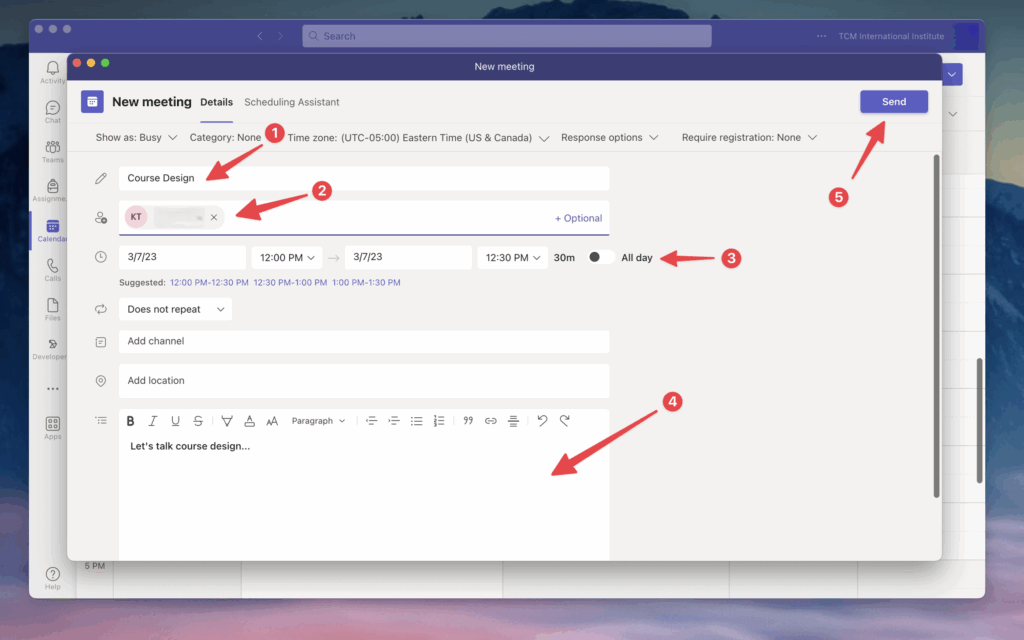Remove the KT attendee chip
This screenshot has height=640, width=1024.
pos(214,217)
